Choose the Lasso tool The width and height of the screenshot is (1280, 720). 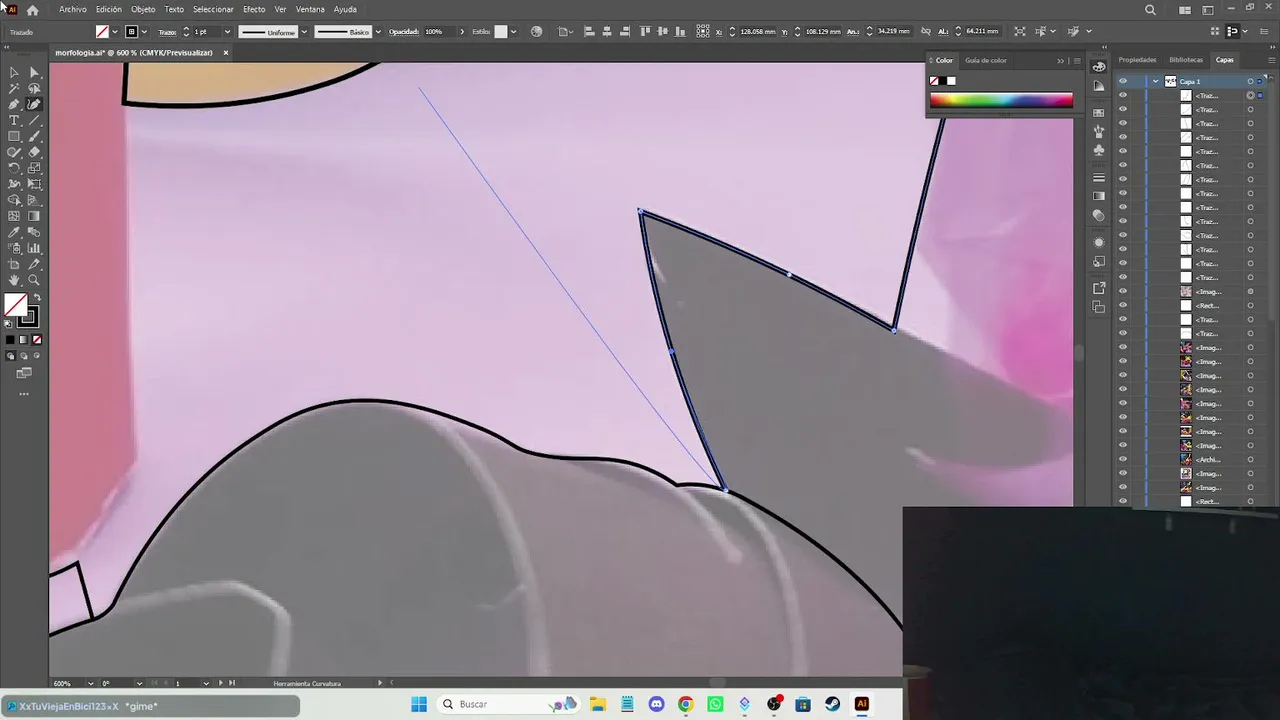[x=34, y=88]
